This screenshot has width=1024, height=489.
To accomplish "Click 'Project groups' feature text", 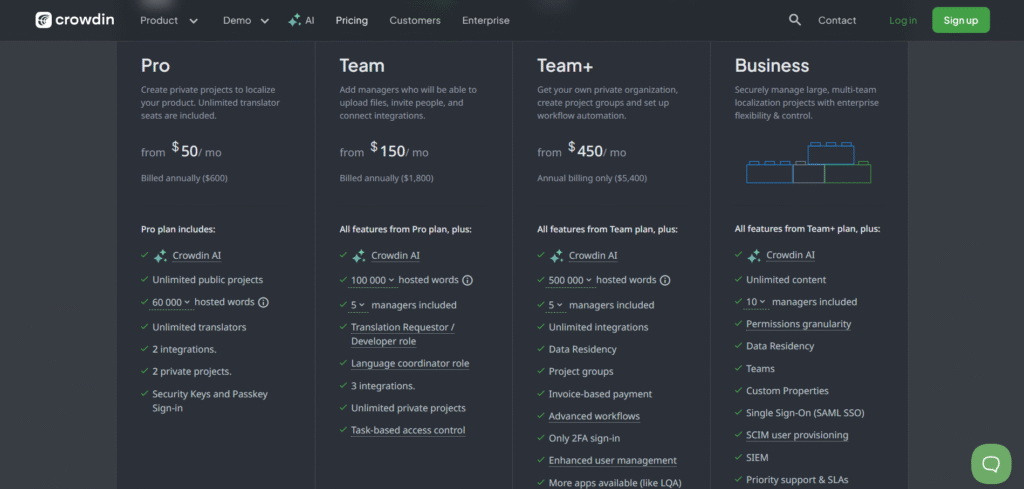I will pyautogui.click(x=581, y=371).
